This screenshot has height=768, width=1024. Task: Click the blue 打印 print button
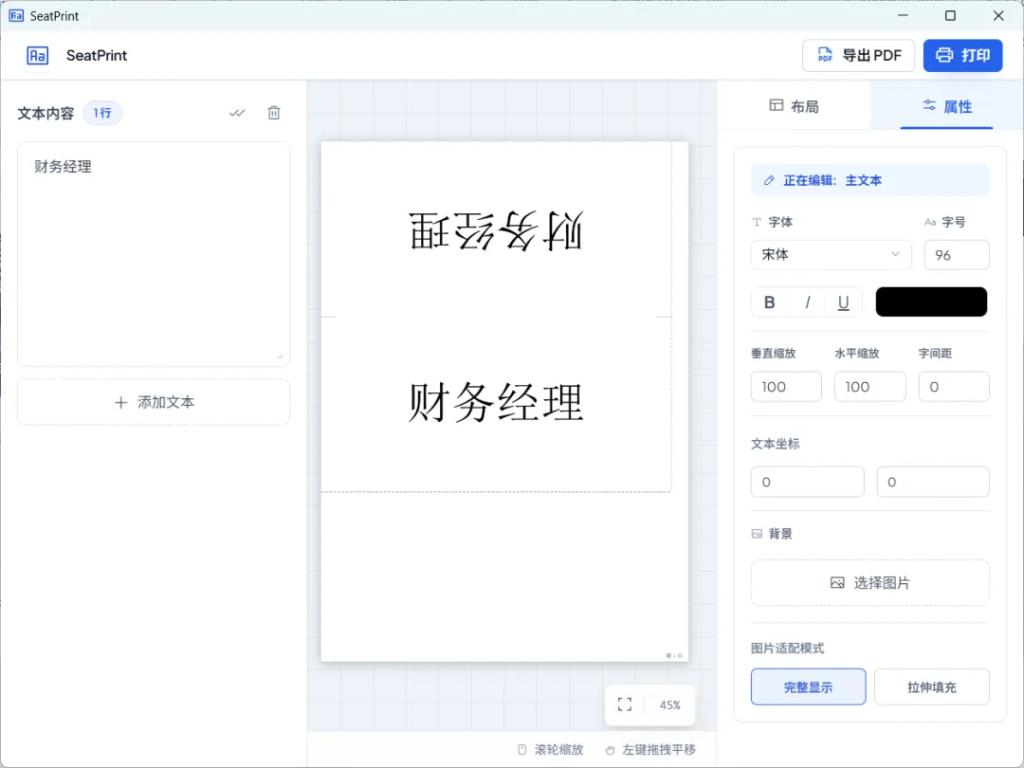pos(963,56)
